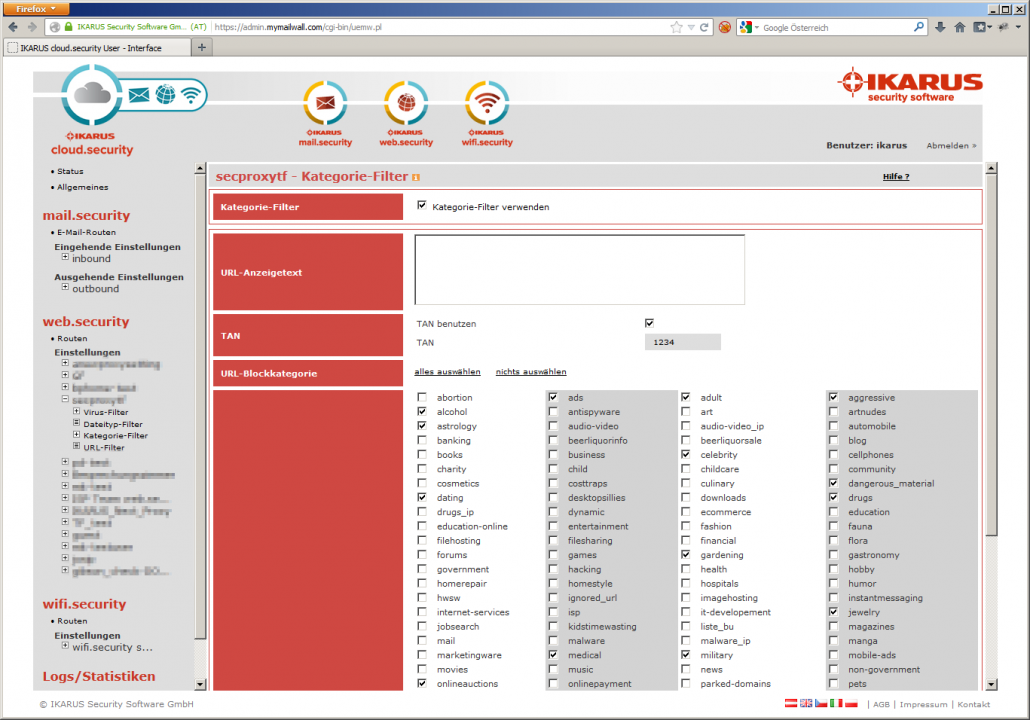Click the TAN value field '1234'

click(683, 342)
